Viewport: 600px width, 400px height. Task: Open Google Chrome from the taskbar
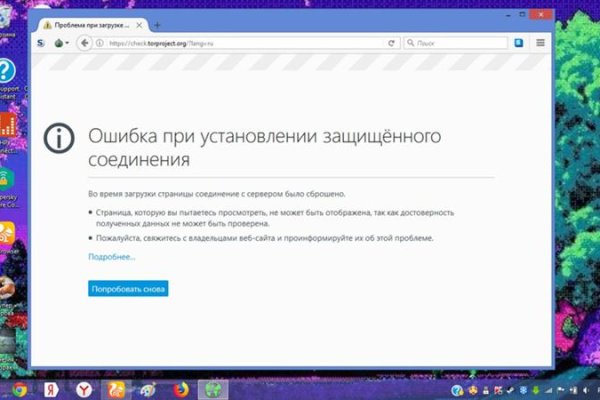tap(20, 389)
